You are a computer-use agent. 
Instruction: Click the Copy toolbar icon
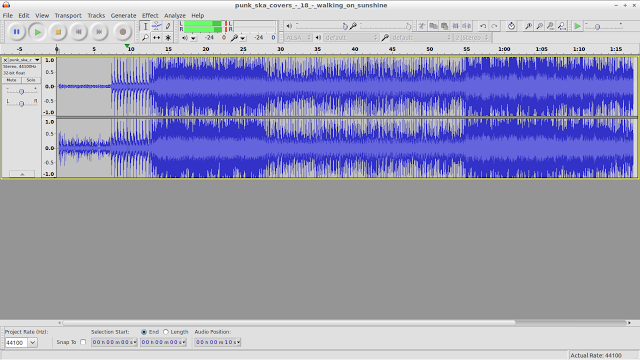coord(433,26)
